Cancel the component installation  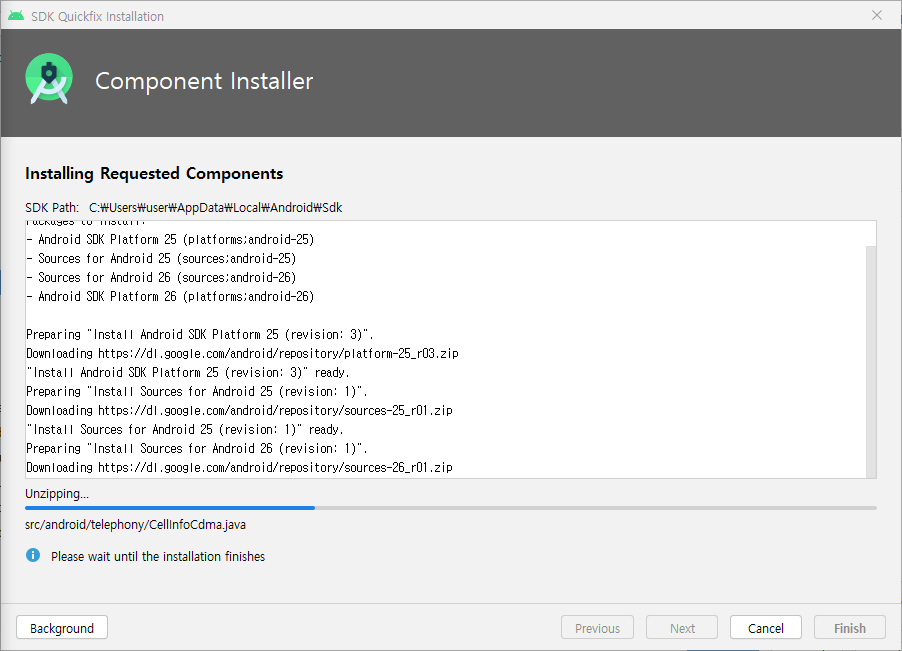click(766, 627)
